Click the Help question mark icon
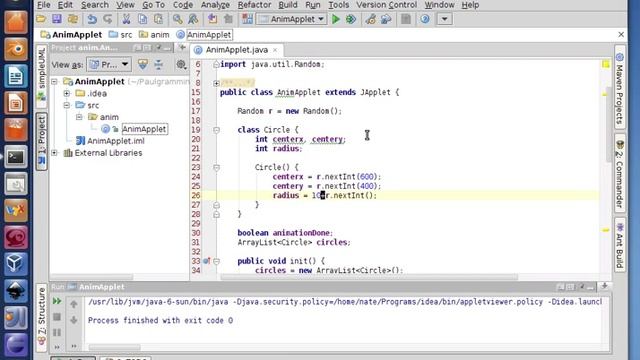This screenshot has height=360, width=640. [424, 19]
